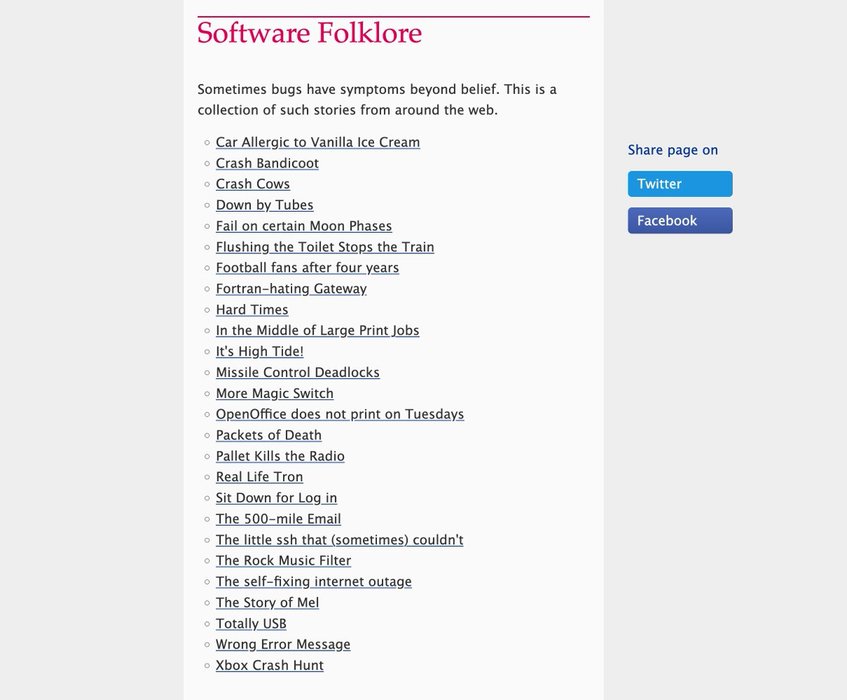Open the Xbox Crash Hunt story
847x700 pixels.
coord(270,665)
